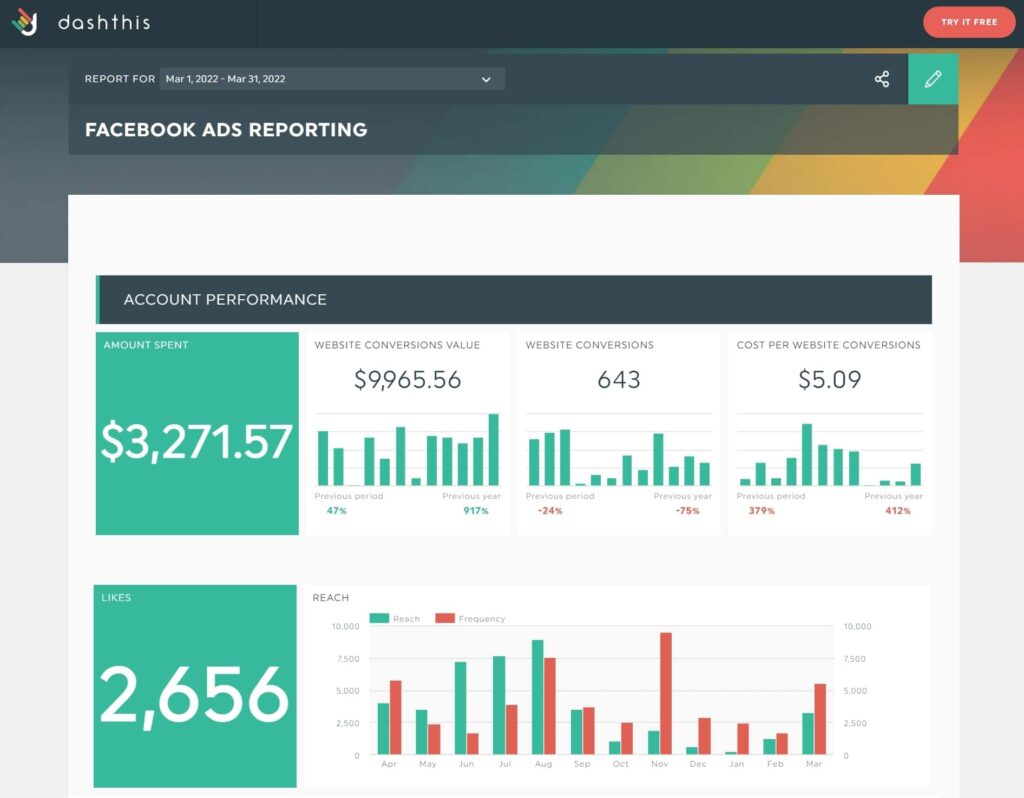Toggle the red Frequency legend swatch
1024x798 pixels.
tap(445, 618)
